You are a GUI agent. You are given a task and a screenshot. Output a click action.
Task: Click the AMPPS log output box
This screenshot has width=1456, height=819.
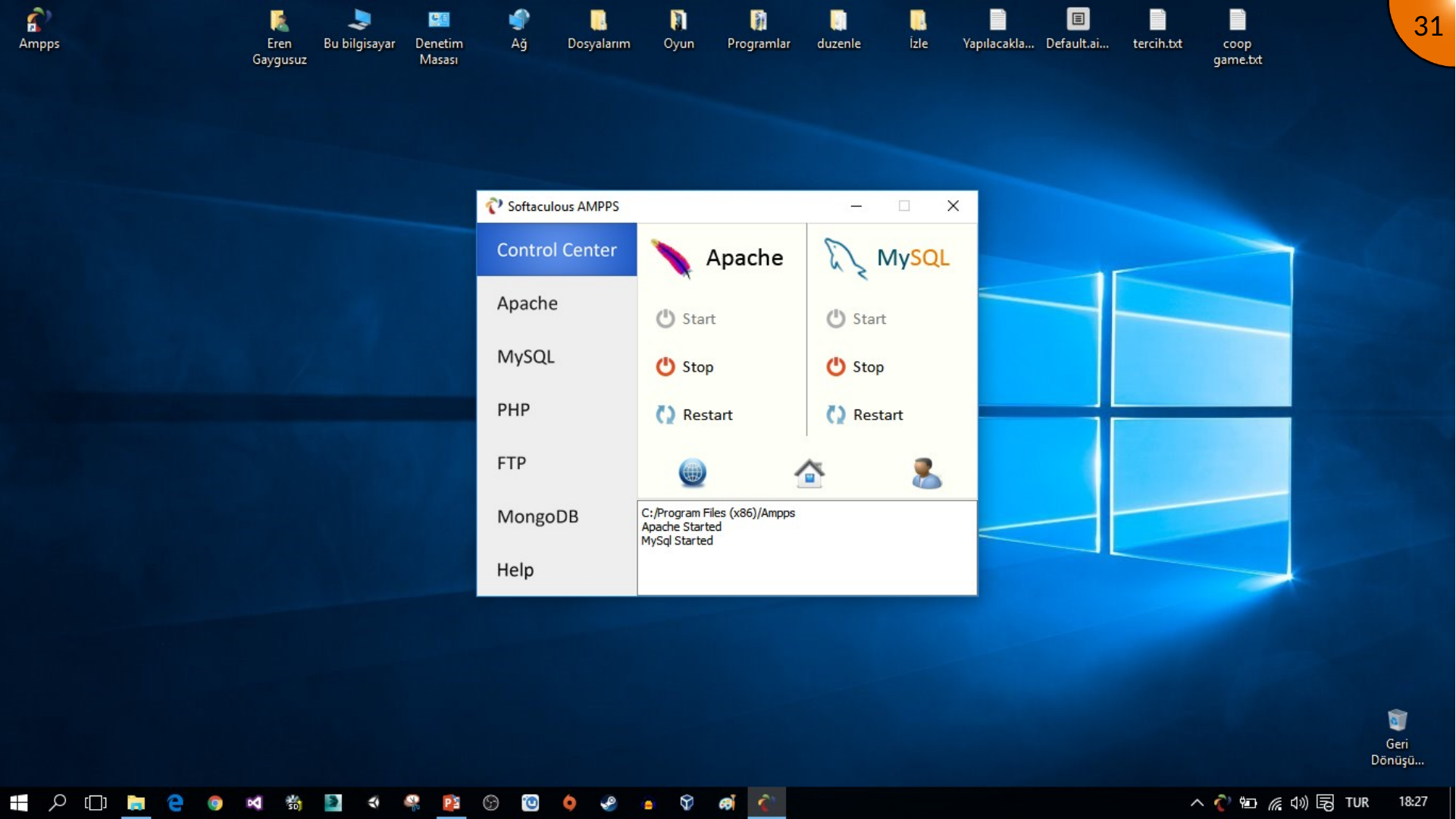click(x=807, y=548)
